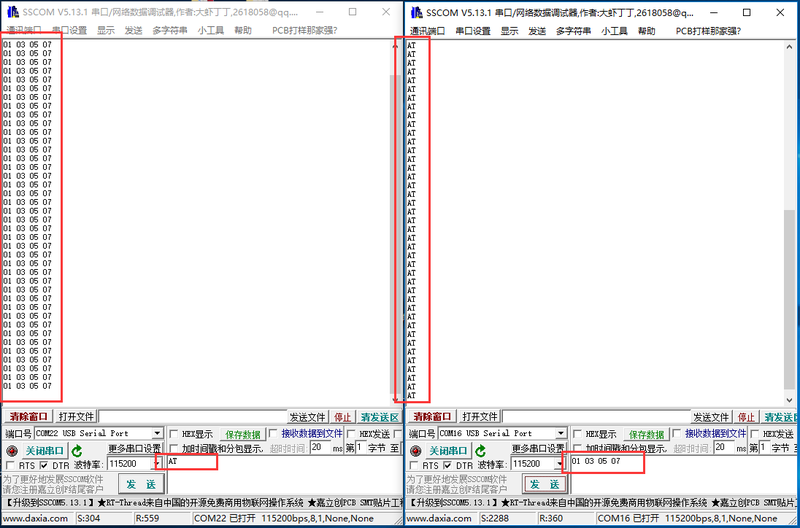Check the RTS box in COM22 window
Viewport: 800px width, 528px height.
10,466
